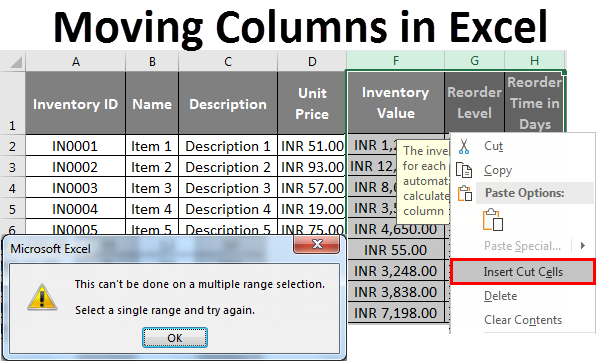Click the Copy pages icon
The image size is (598, 362).
click(464, 170)
